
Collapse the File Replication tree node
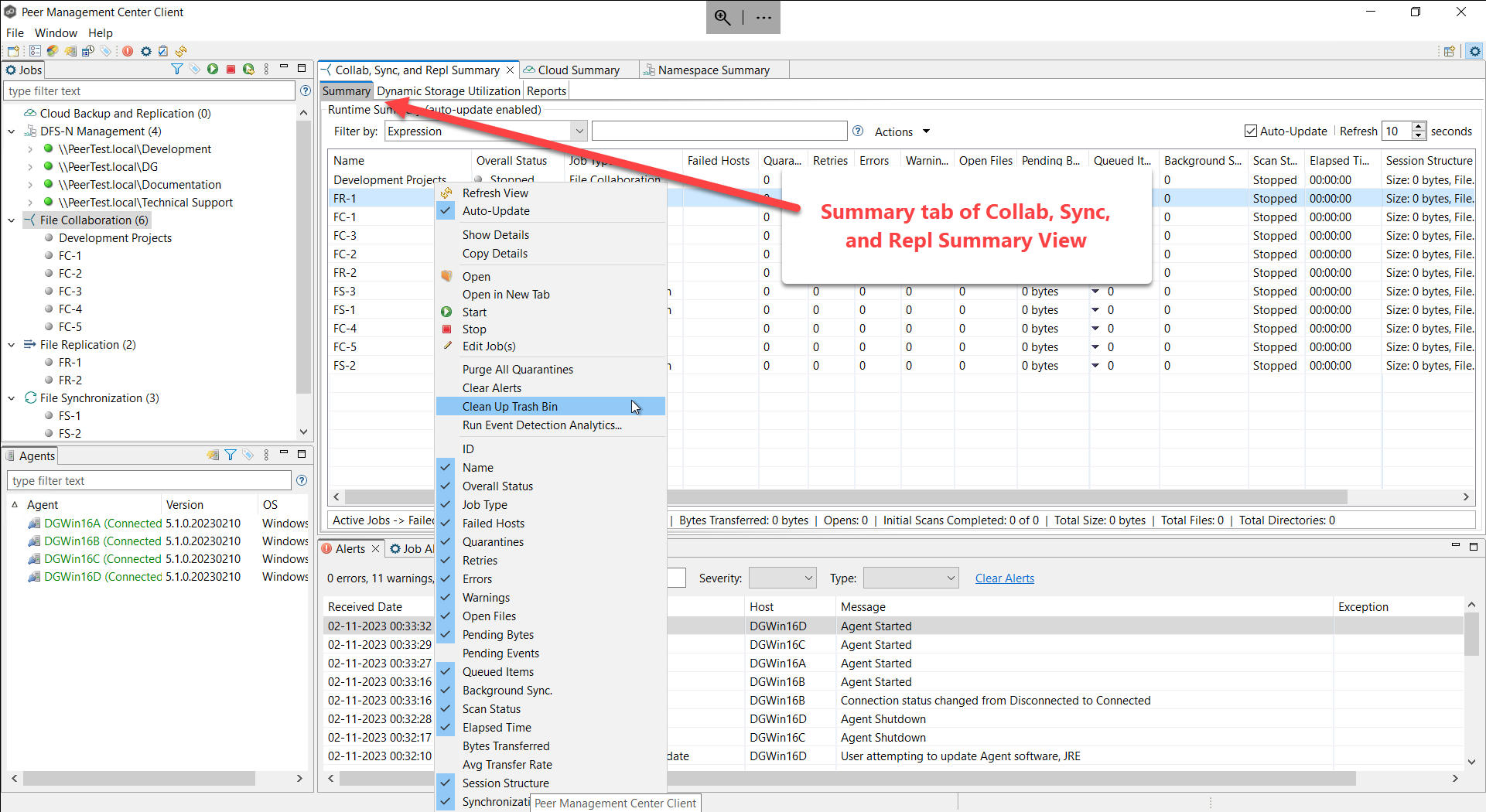click(12, 345)
